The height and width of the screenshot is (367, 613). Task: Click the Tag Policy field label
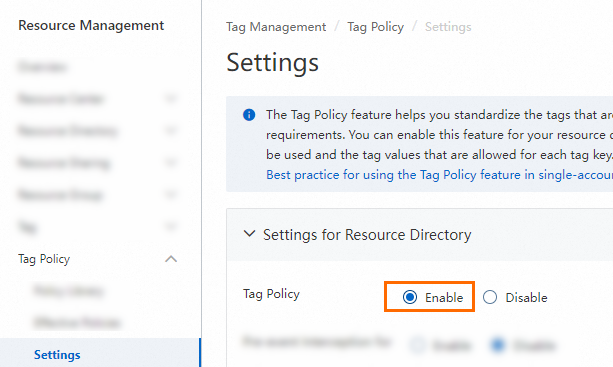pyautogui.click(x=271, y=294)
